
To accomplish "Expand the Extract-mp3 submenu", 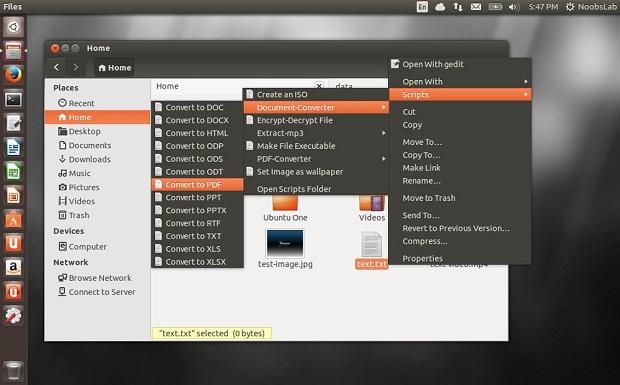I will pyautogui.click(x=316, y=133).
